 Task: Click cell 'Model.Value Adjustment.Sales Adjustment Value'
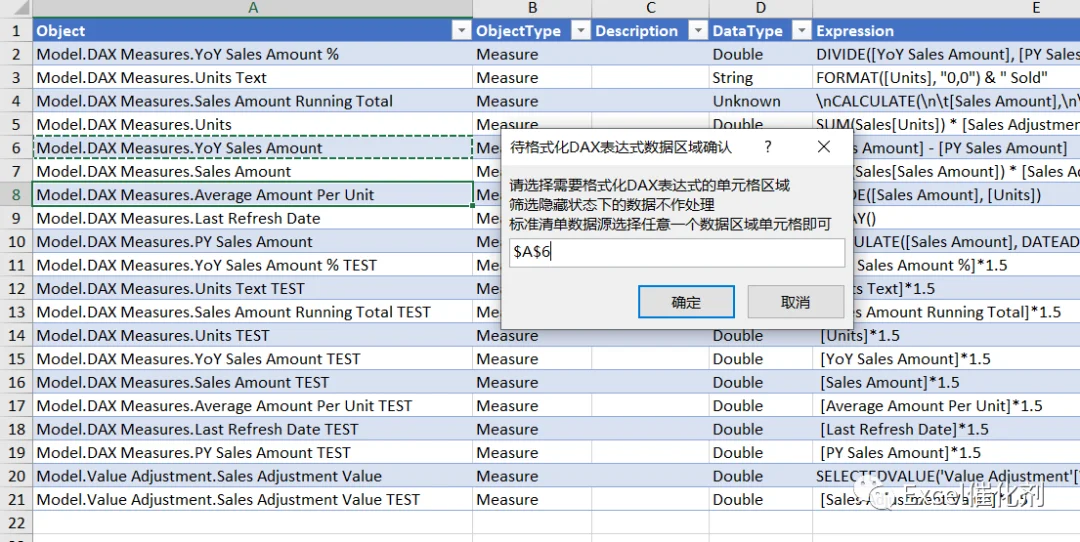[x=253, y=476]
